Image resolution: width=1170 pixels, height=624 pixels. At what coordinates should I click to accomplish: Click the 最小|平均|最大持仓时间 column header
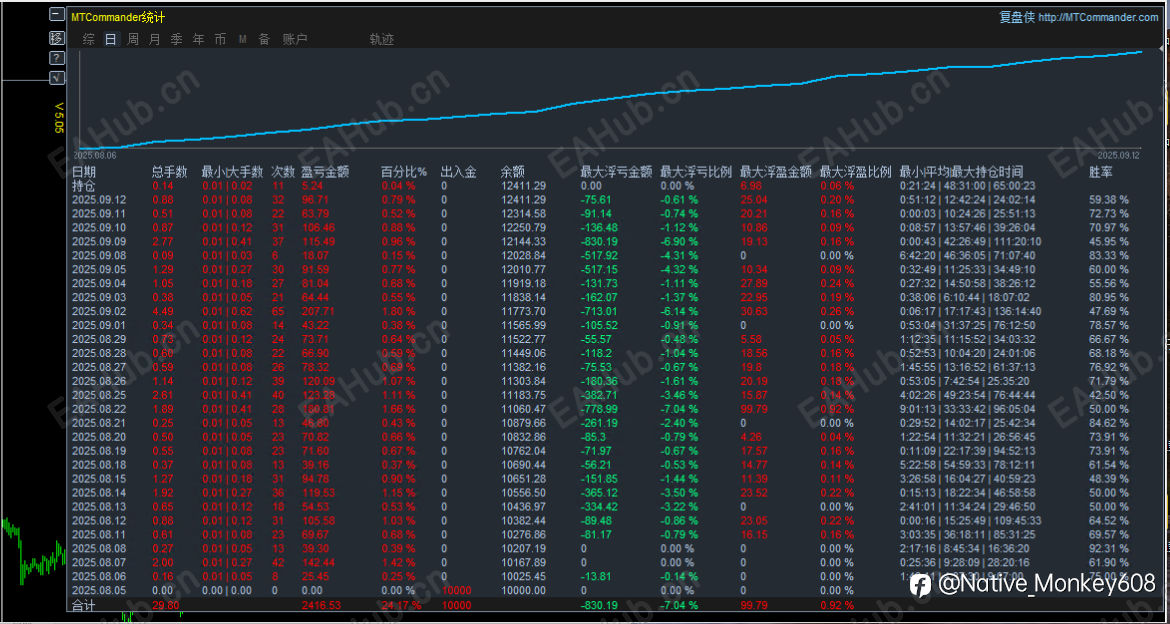coord(961,172)
